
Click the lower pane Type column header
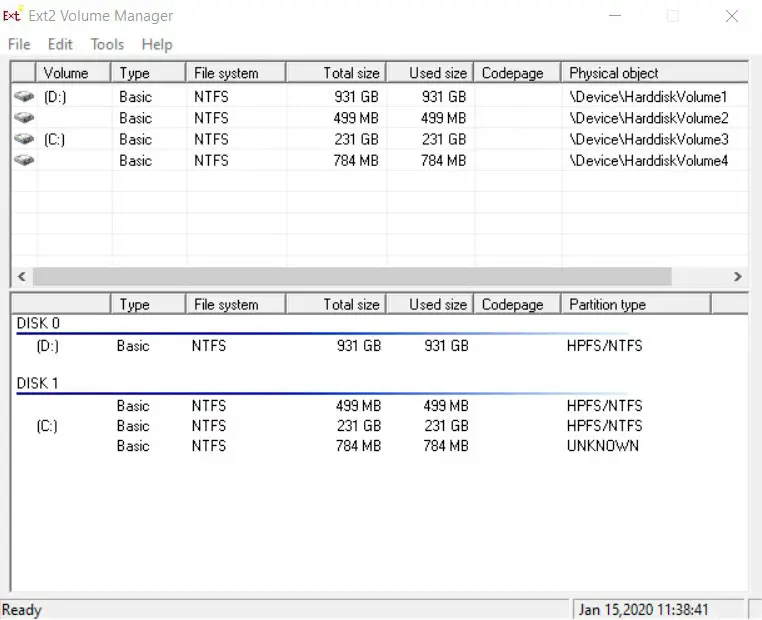pyautogui.click(x=149, y=304)
